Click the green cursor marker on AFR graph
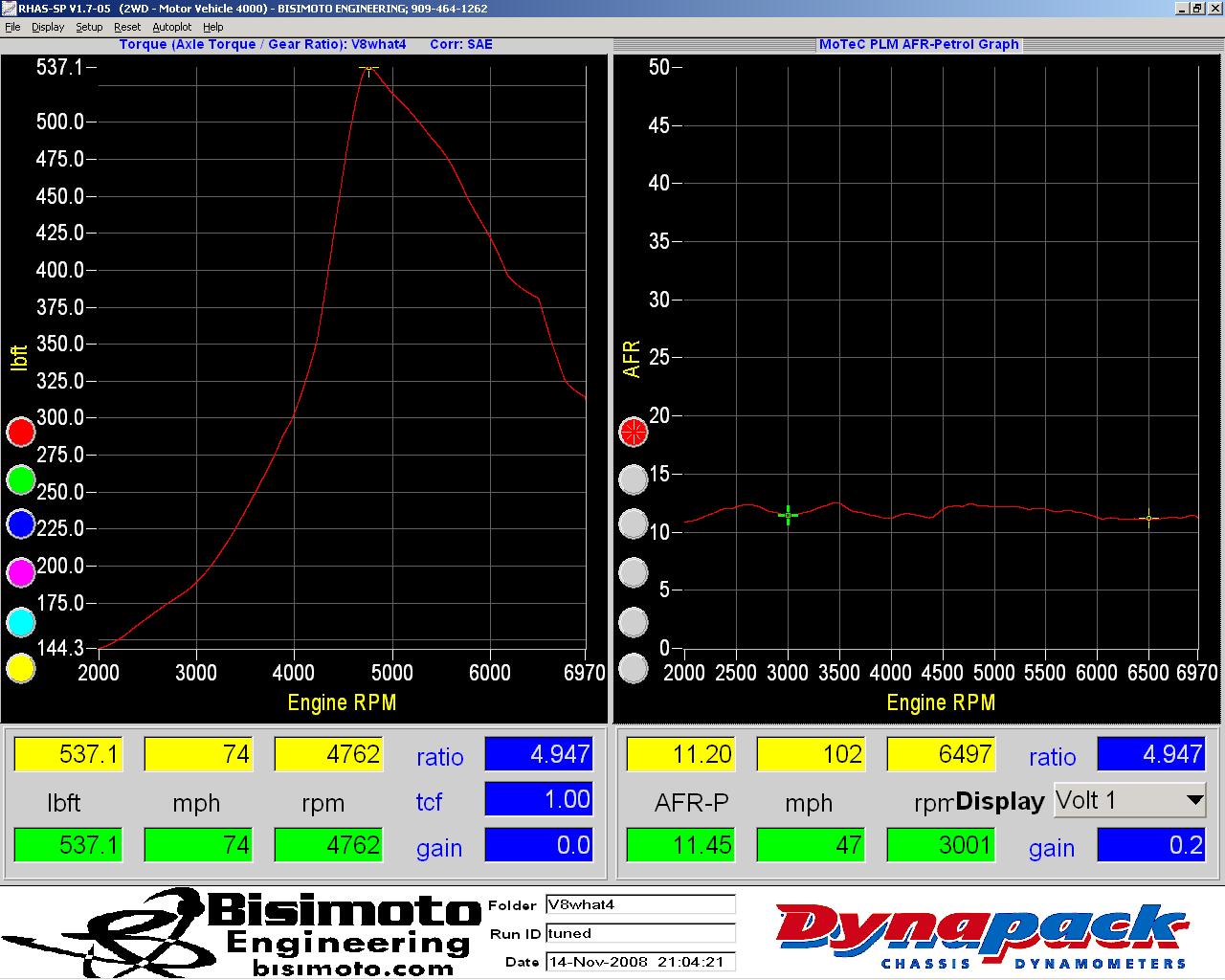The height and width of the screenshot is (980, 1225). [x=788, y=516]
